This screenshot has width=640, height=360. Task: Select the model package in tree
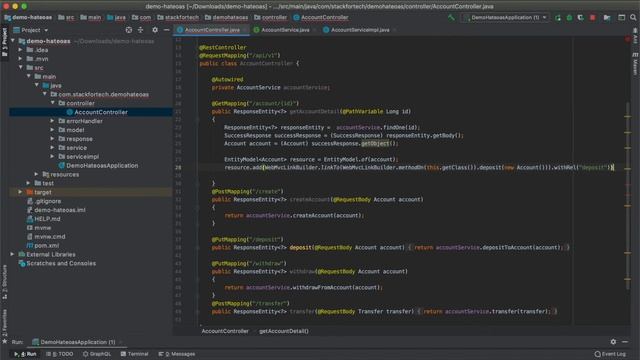[71, 130]
